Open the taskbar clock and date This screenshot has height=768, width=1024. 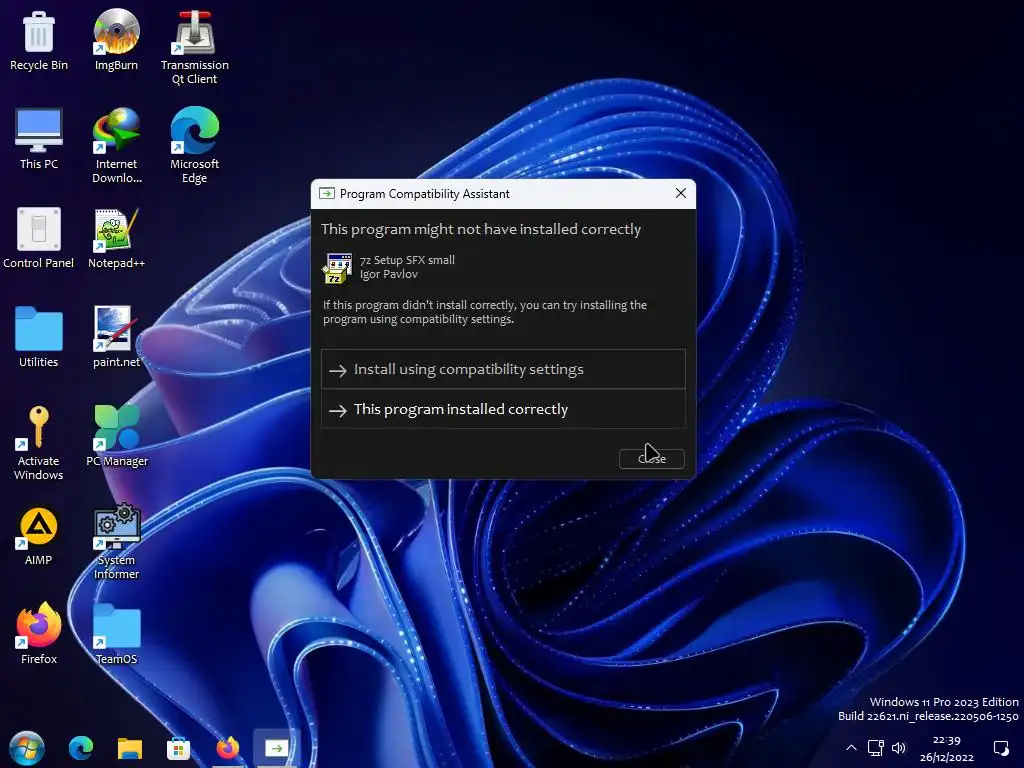pyautogui.click(x=946, y=748)
